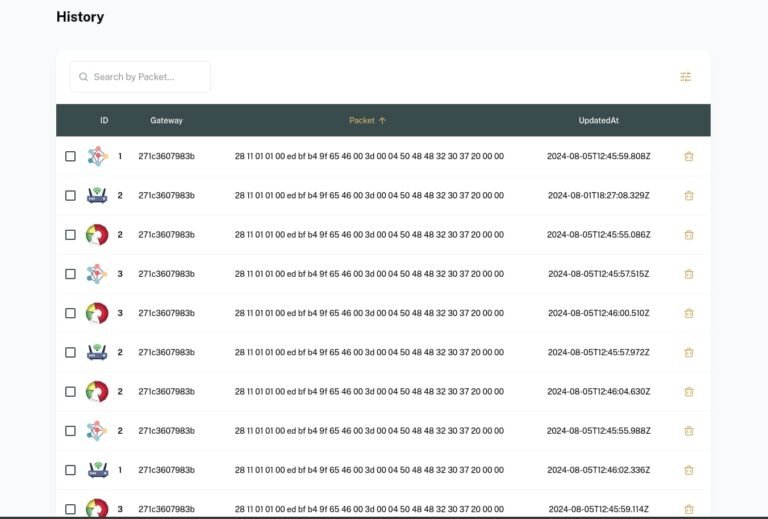The width and height of the screenshot is (768, 519).
Task: Sort table by UpdatedAt column
Action: pyautogui.click(x=598, y=121)
